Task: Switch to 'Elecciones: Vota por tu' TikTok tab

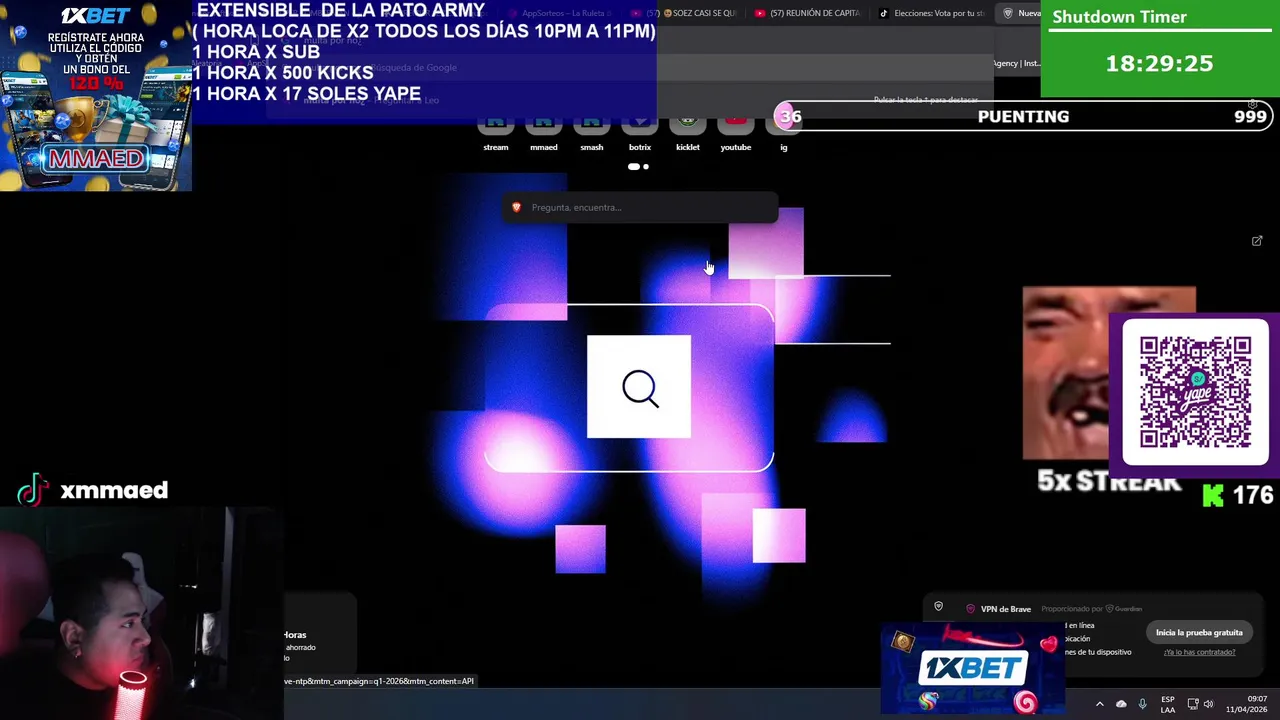Action: 932,13
